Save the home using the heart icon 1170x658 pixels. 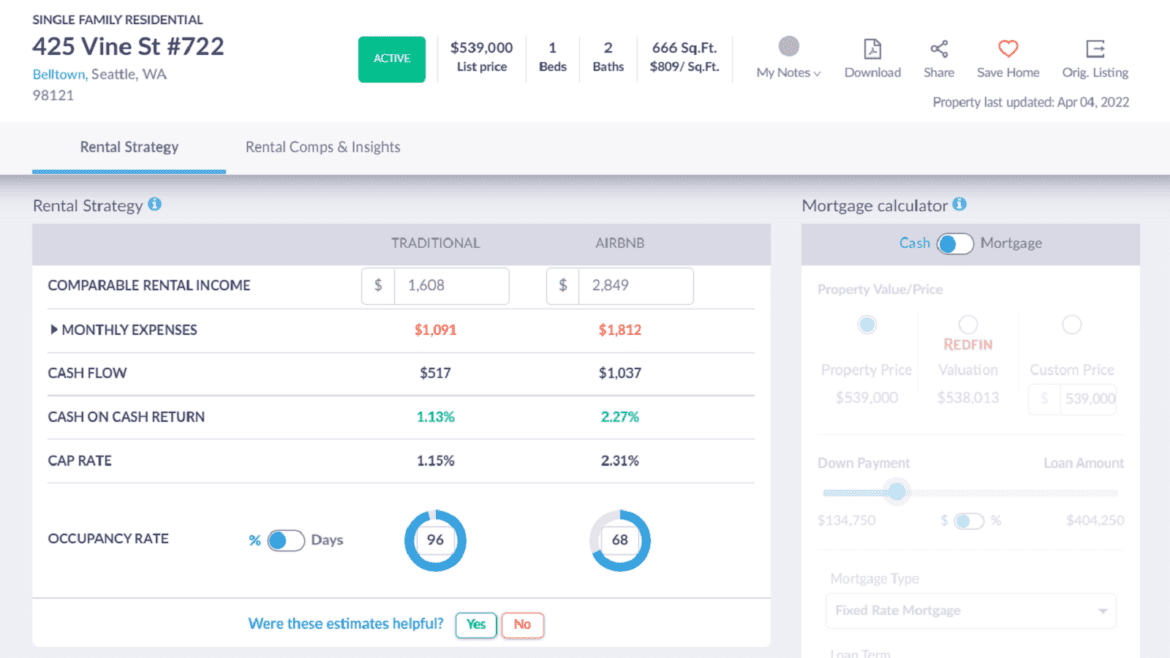[x=1007, y=48]
